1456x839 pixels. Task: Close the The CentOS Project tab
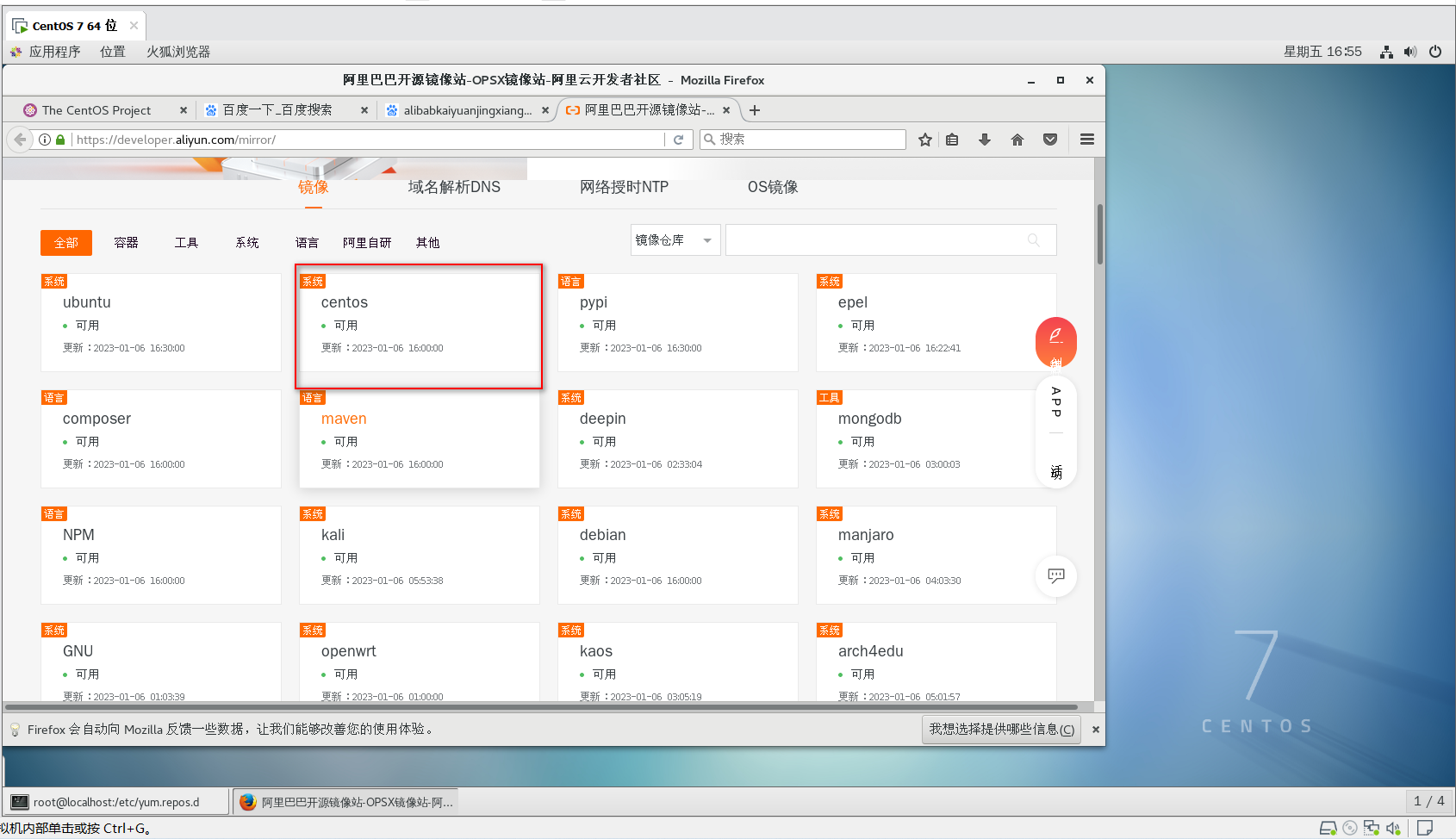pos(184,110)
